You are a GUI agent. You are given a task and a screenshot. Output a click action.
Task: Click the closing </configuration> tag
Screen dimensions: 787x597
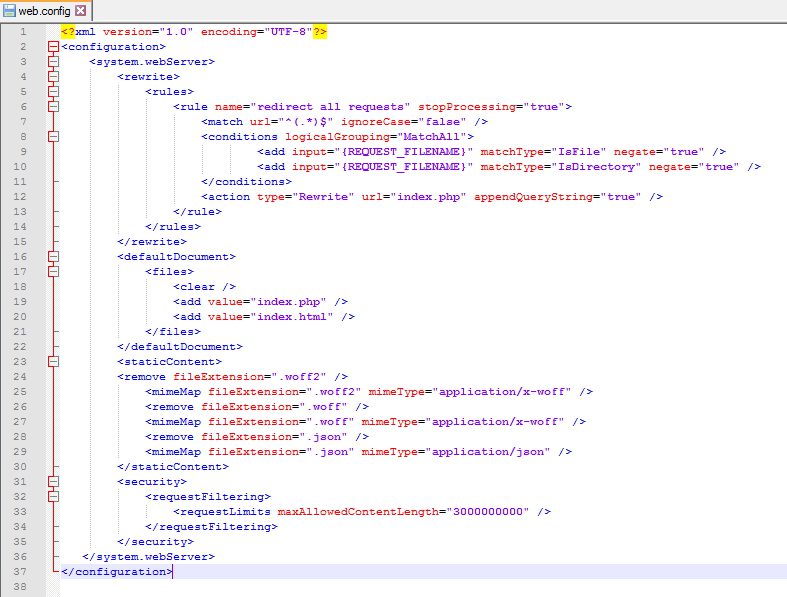tap(116, 571)
